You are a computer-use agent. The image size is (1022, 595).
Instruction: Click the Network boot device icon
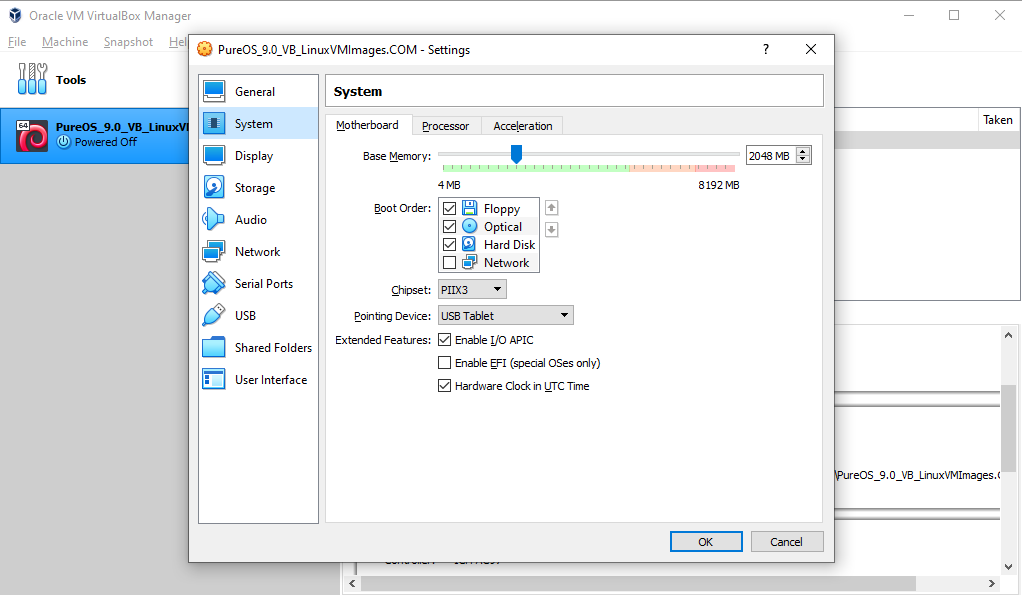(469, 263)
